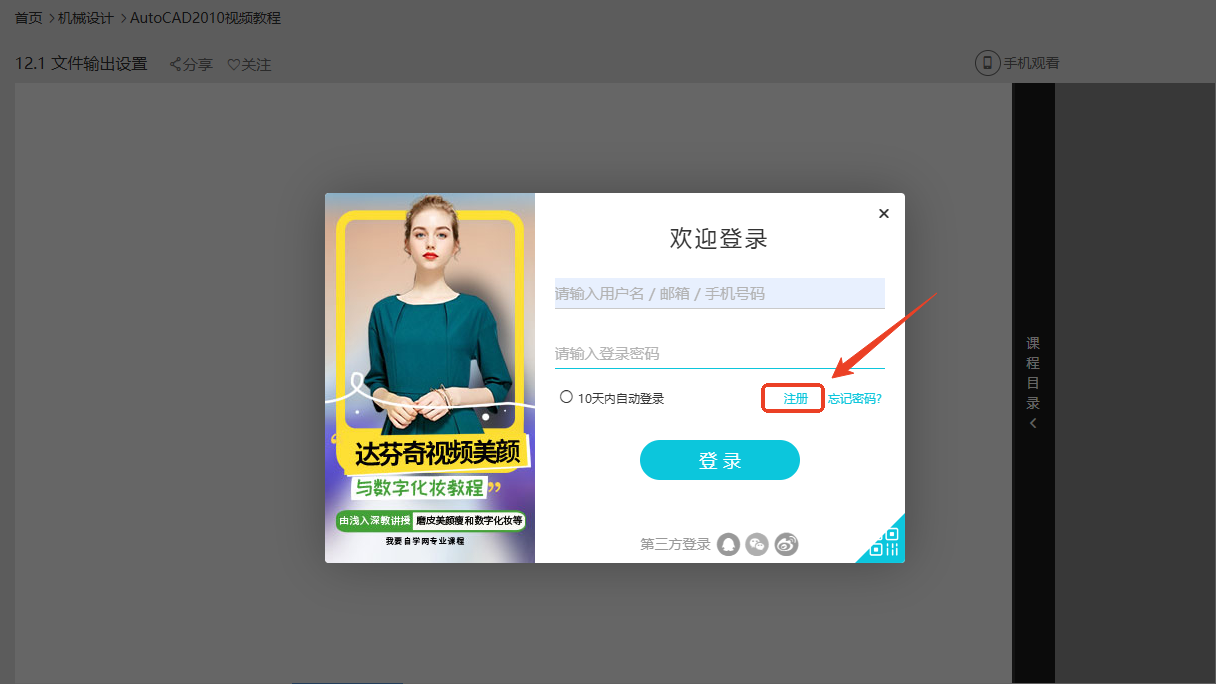The height and width of the screenshot is (684, 1216).
Task: Click the 注册 register link
Action: [x=795, y=398]
